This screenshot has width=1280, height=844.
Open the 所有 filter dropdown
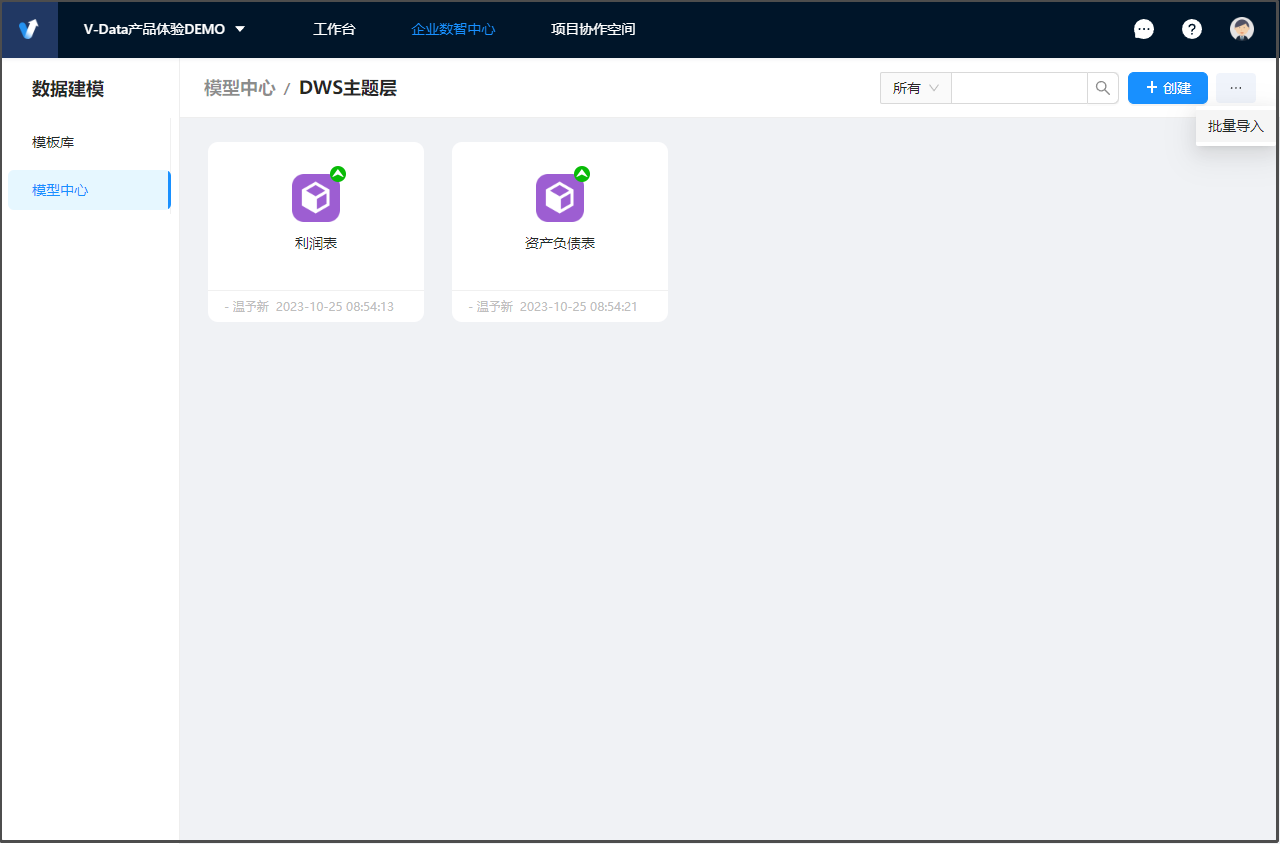point(915,88)
